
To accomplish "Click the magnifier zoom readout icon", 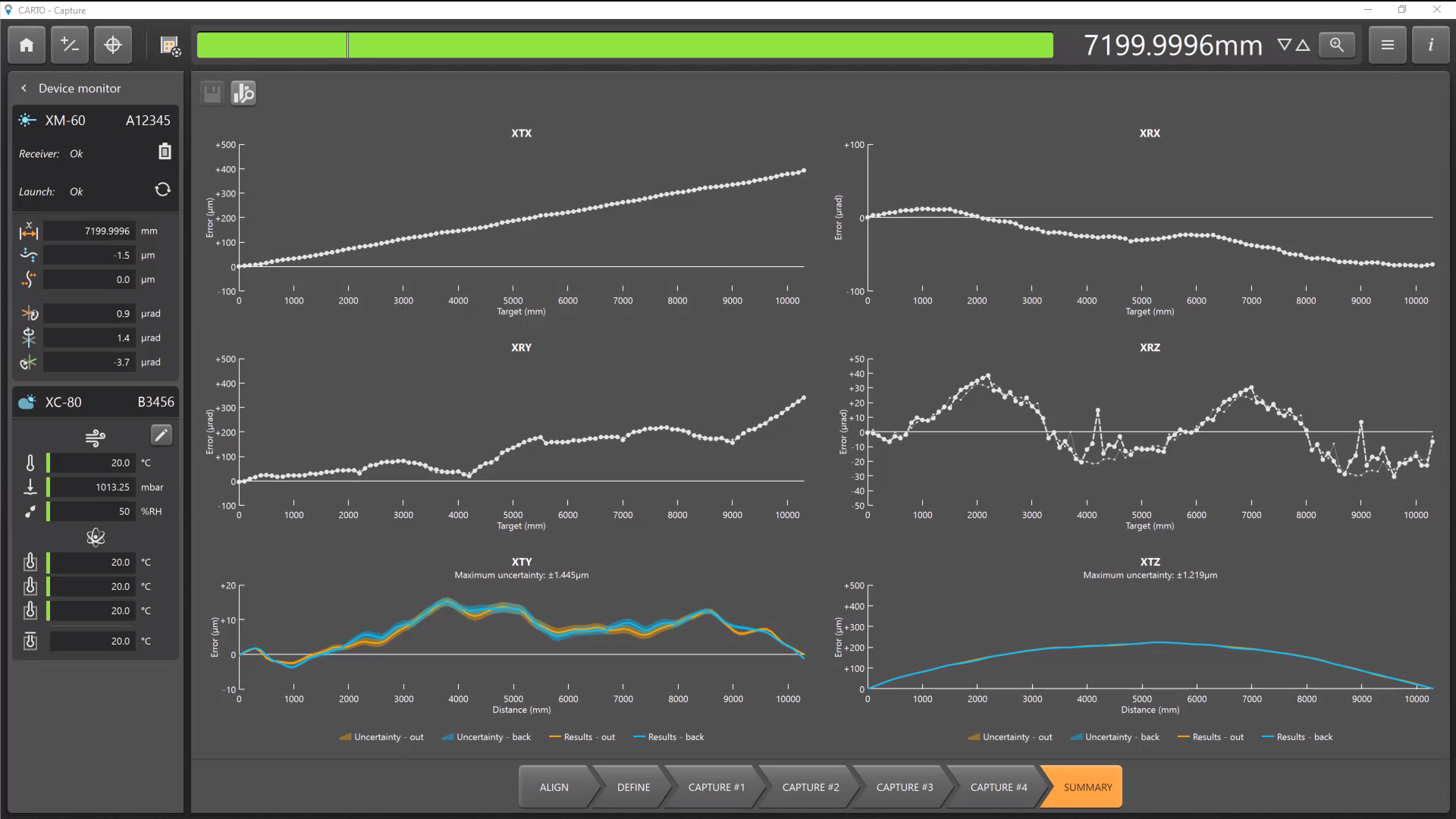I will 1337,45.
